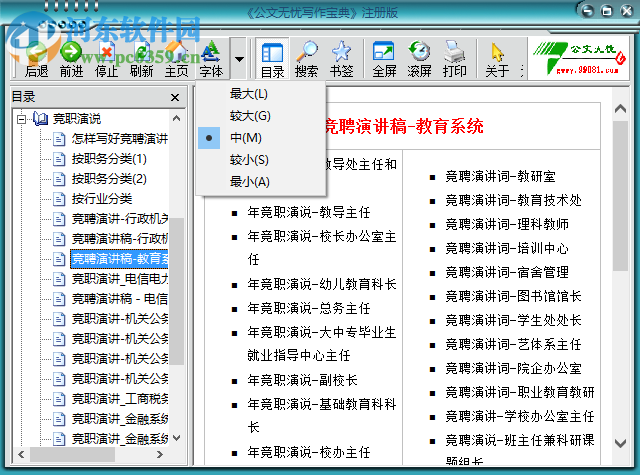Open link 年竞职演说-总务主任
The image size is (640, 475).
(x=309, y=309)
